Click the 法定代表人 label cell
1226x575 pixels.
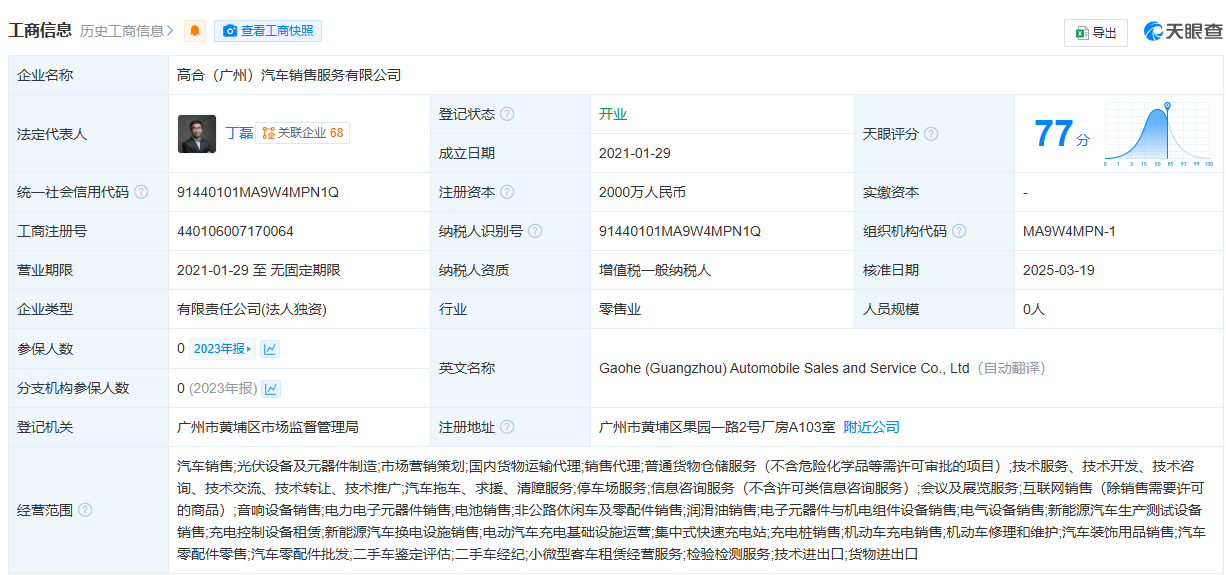(x=89, y=134)
